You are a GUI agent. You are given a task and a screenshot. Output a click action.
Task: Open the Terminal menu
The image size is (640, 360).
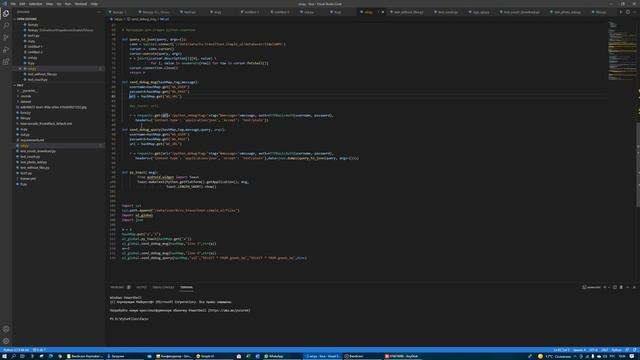click(x=81, y=4)
